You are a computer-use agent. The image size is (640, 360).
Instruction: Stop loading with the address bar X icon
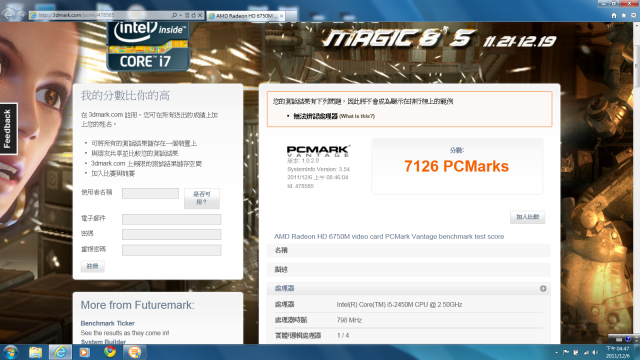pyautogui.click(x=200, y=15)
